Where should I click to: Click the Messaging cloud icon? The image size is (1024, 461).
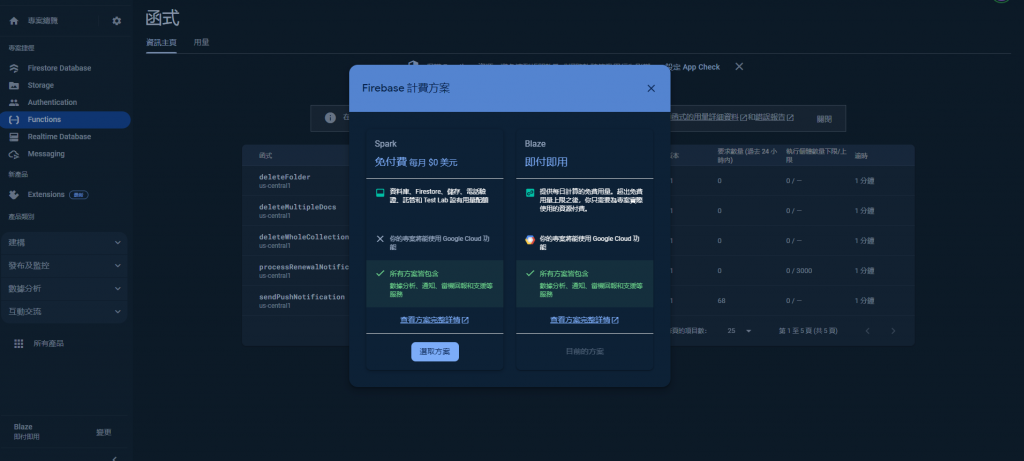pyautogui.click(x=14, y=154)
